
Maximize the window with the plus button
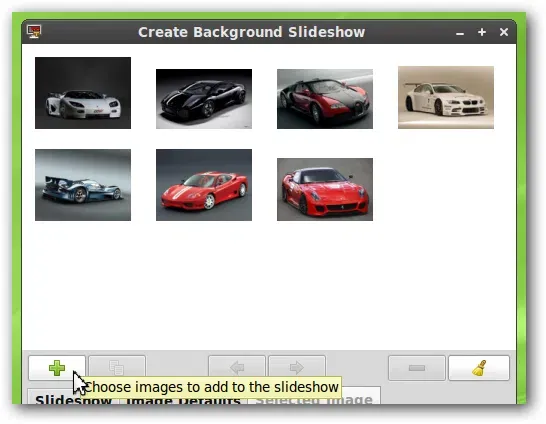pyautogui.click(x=482, y=32)
